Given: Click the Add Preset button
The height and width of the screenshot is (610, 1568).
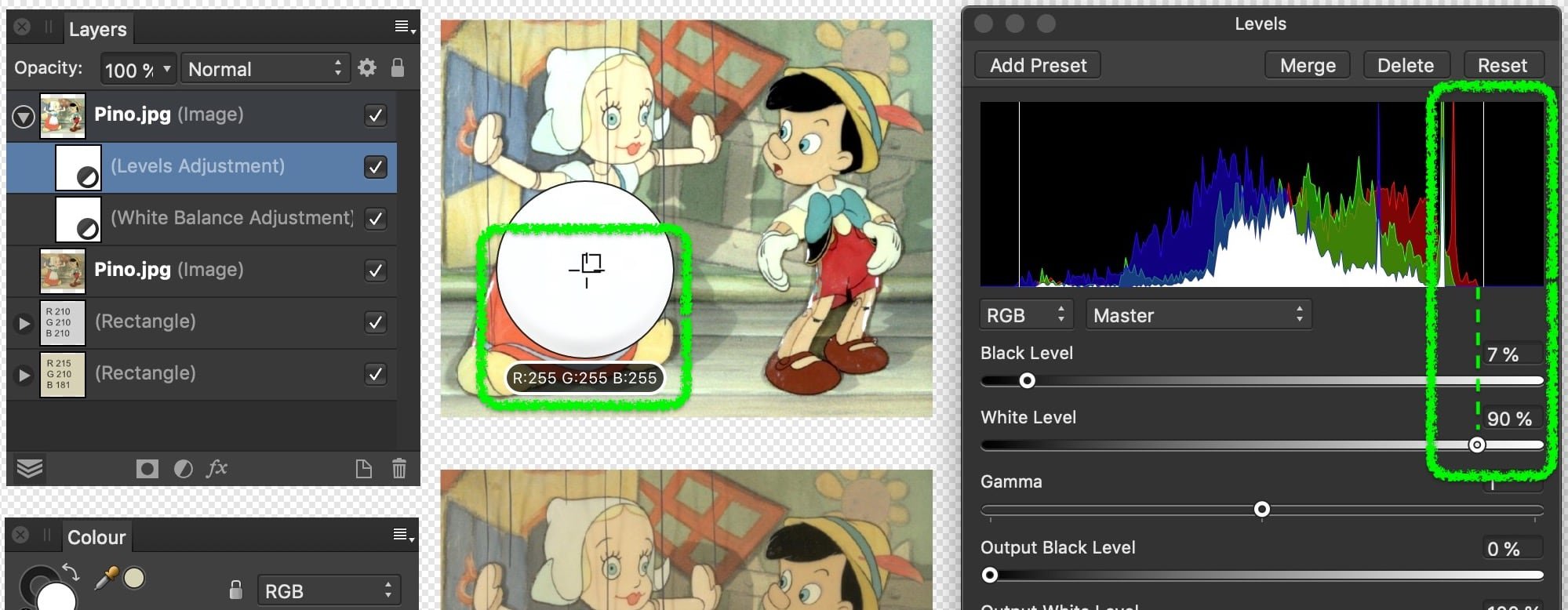Looking at the screenshot, I should pyautogui.click(x=1038, y=65).
